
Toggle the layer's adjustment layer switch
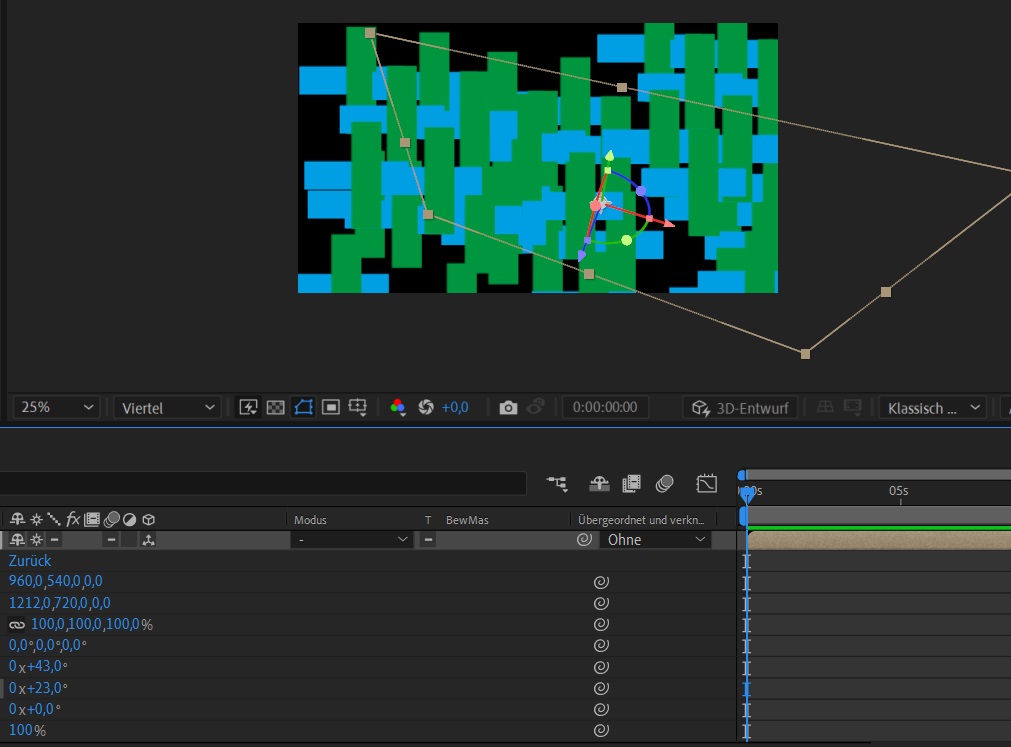point(130,540)
